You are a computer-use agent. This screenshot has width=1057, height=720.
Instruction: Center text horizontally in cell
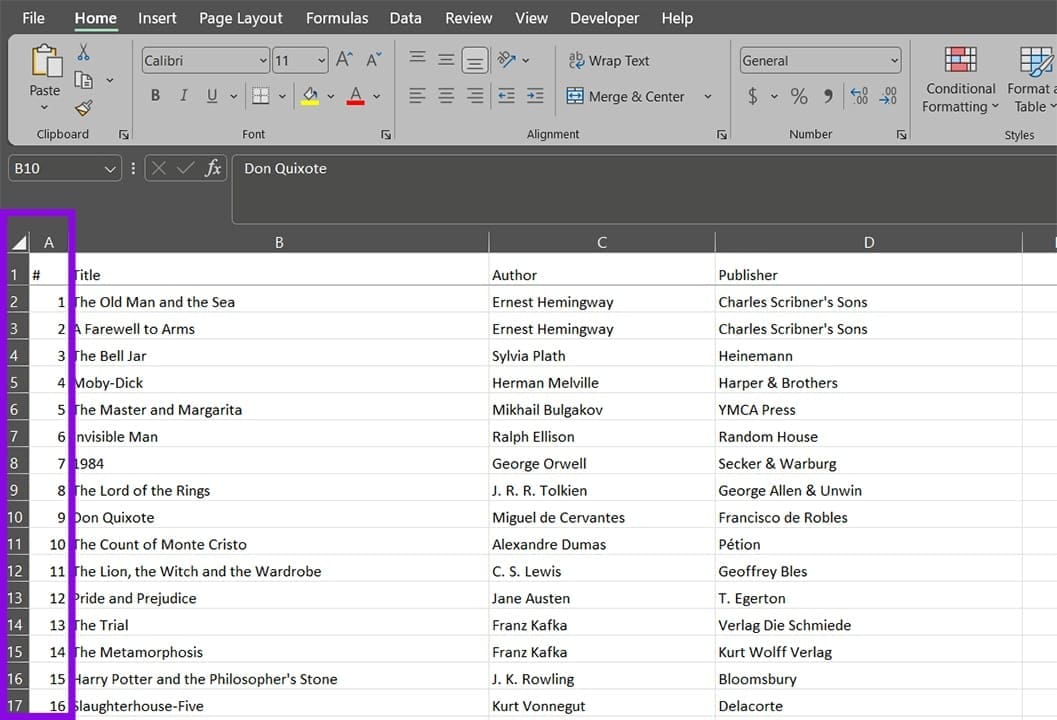pos(446,96)
